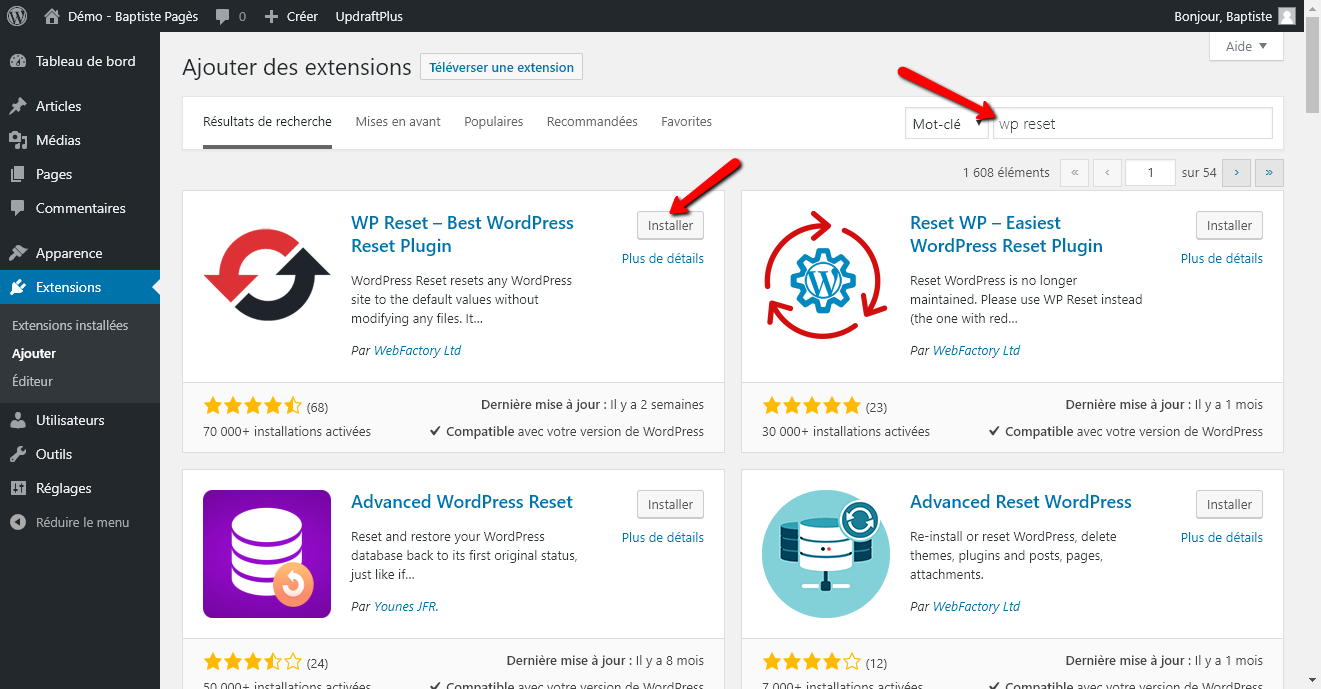
Task: Open the Pages menu
Action: (x=80, y=174)
